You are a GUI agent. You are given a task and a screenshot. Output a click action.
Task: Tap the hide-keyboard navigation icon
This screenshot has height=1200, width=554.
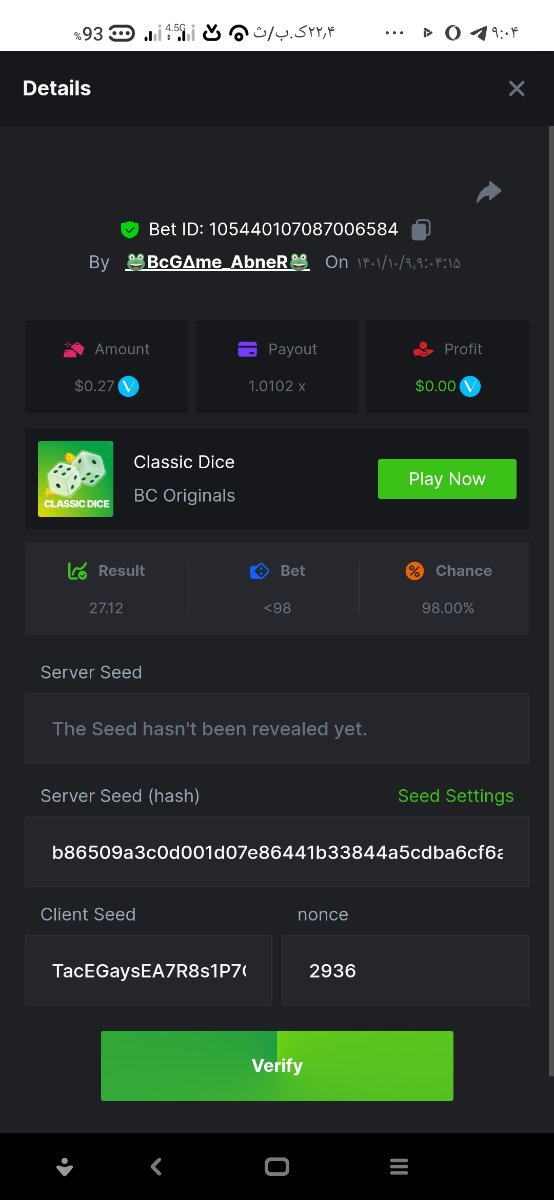[x=65, y=1166]
